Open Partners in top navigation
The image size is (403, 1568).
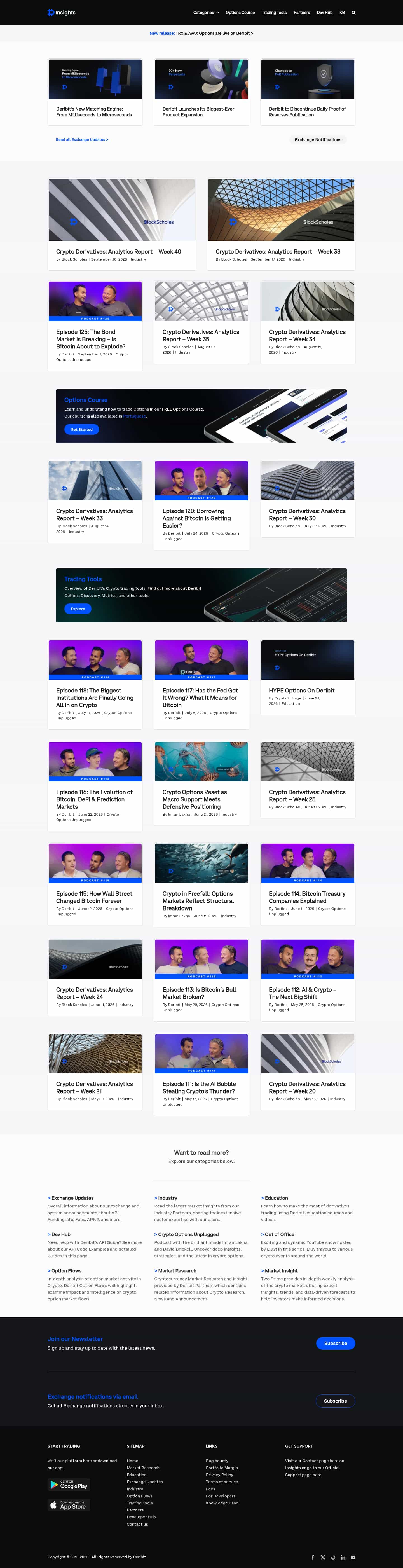301,13
